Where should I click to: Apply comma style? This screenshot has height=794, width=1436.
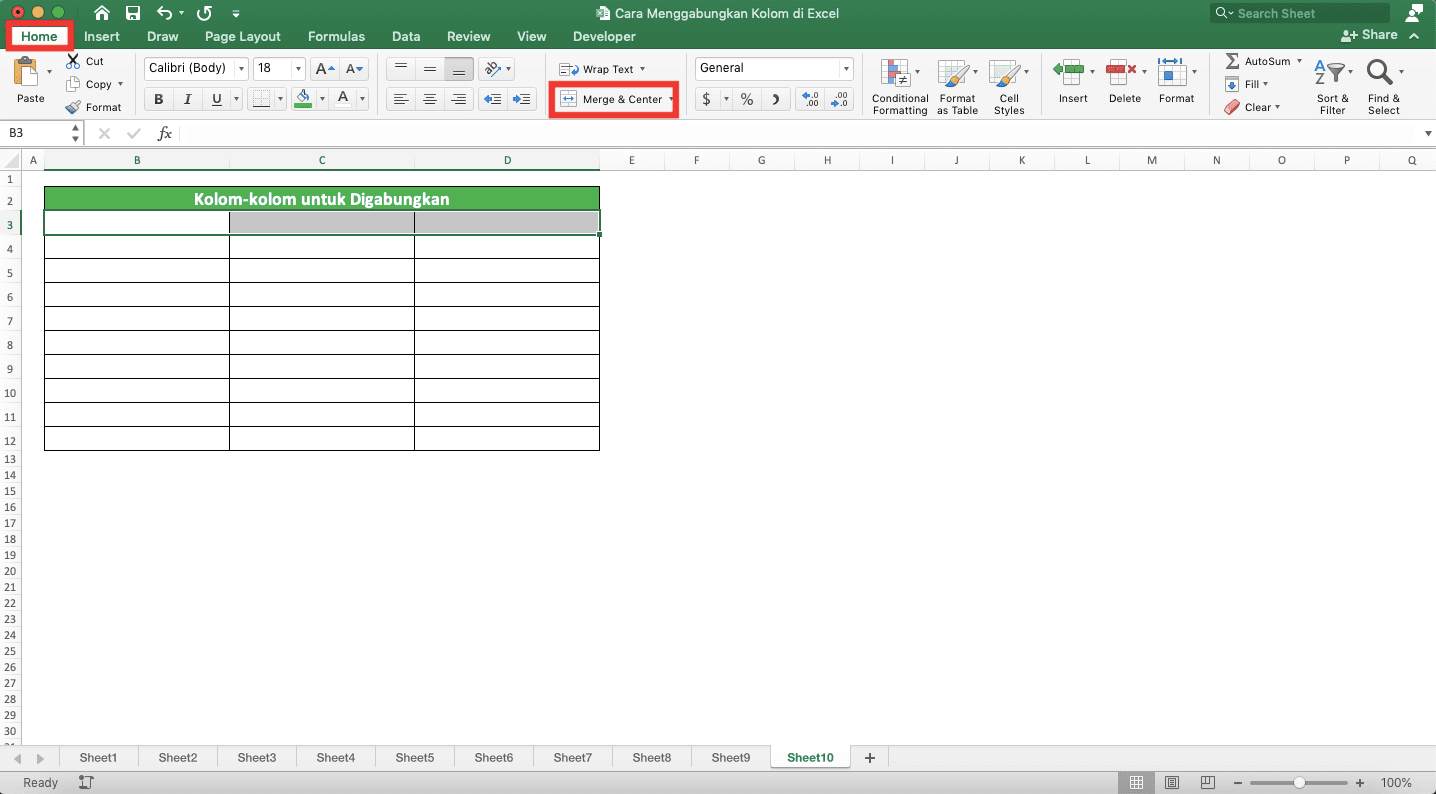777,99
